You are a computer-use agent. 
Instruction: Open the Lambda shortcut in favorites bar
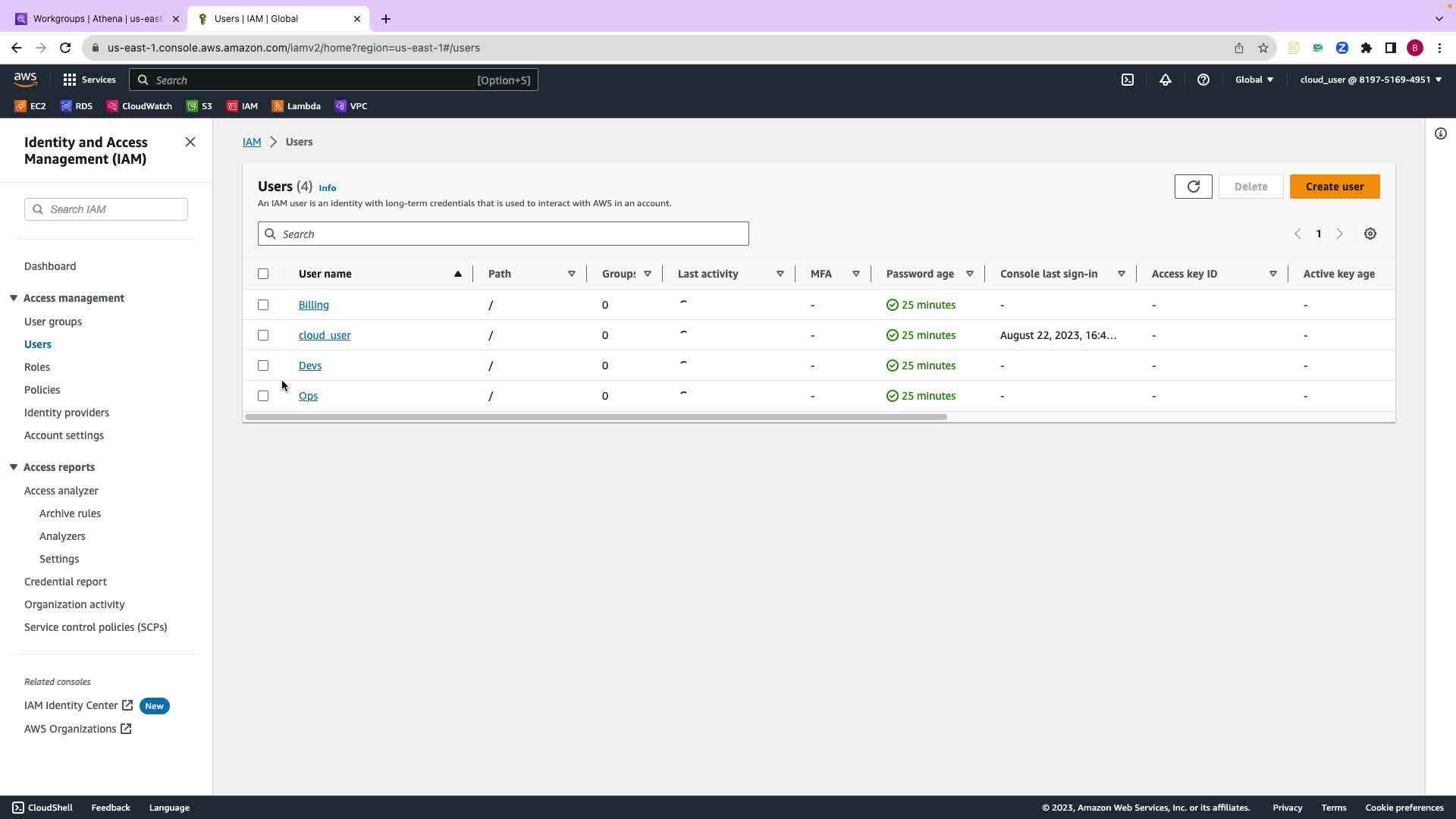[x=297, y=106]
